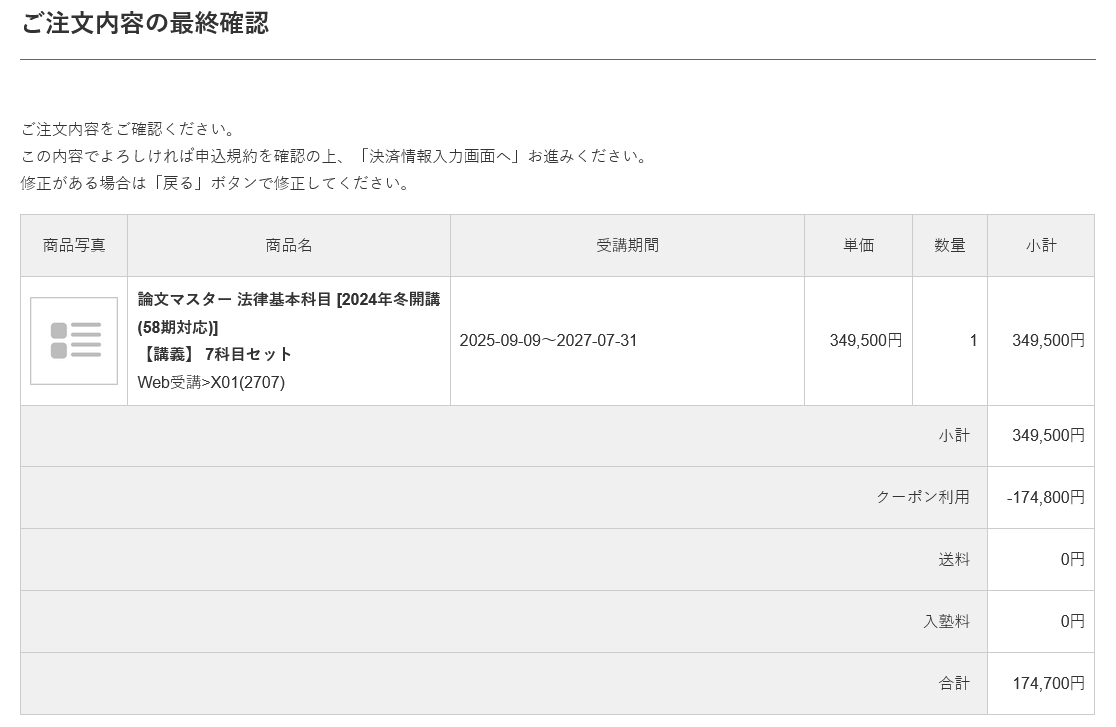Viewport: 1116px width, 727px height.
Task: Click the クーポン利用 label
Action: pos(923,497)
